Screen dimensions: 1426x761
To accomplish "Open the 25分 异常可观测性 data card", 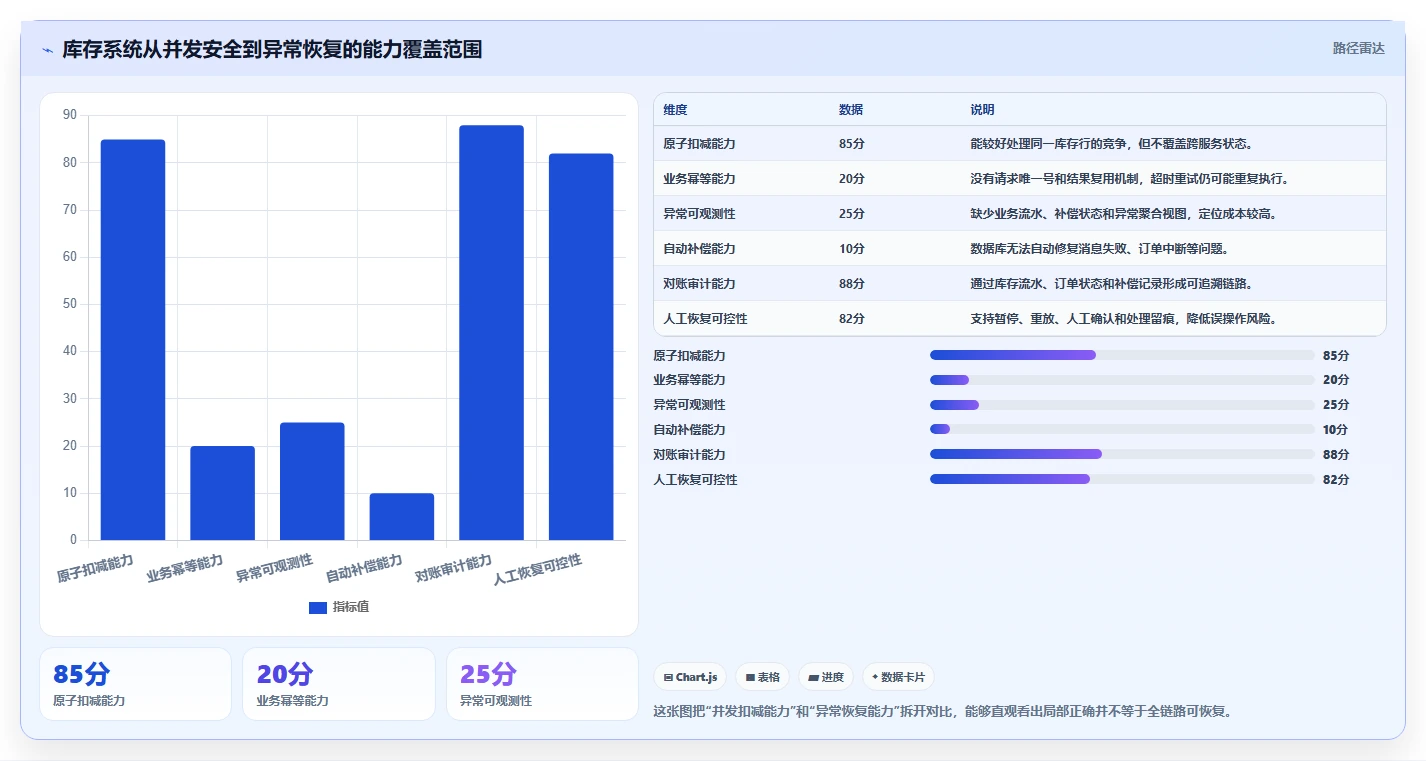I will (x=542, y=684).
